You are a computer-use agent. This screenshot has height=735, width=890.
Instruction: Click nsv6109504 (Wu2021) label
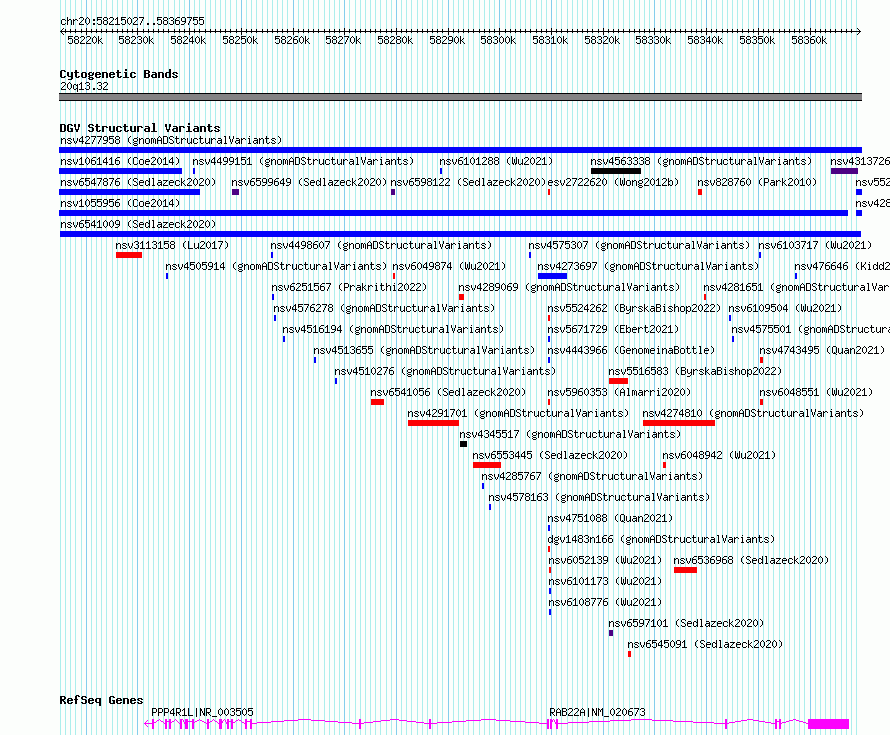click(785, 308)
